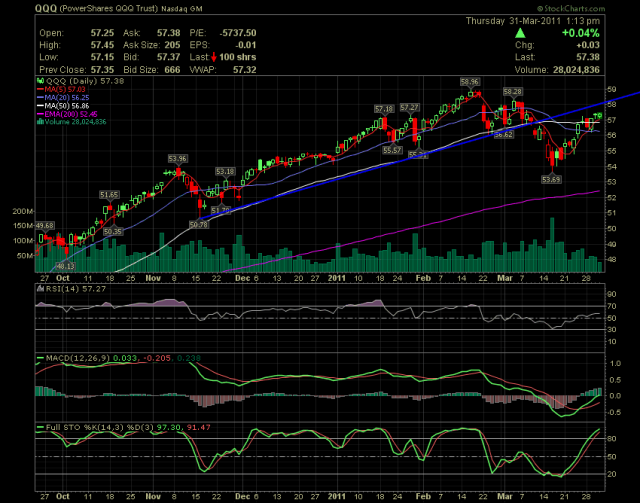Click the 57.27 price marker

[x=409, y=107]
